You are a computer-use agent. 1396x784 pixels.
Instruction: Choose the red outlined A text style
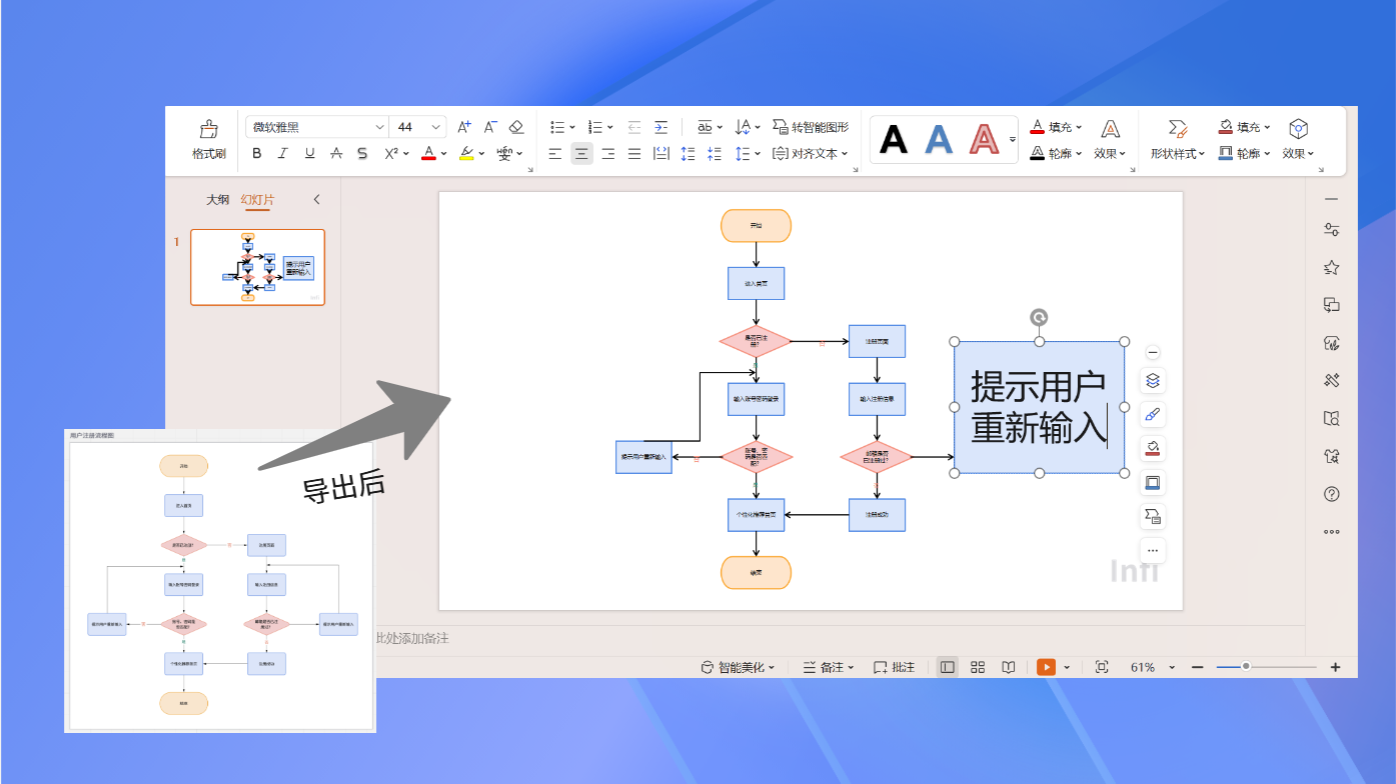coord(984,139)
